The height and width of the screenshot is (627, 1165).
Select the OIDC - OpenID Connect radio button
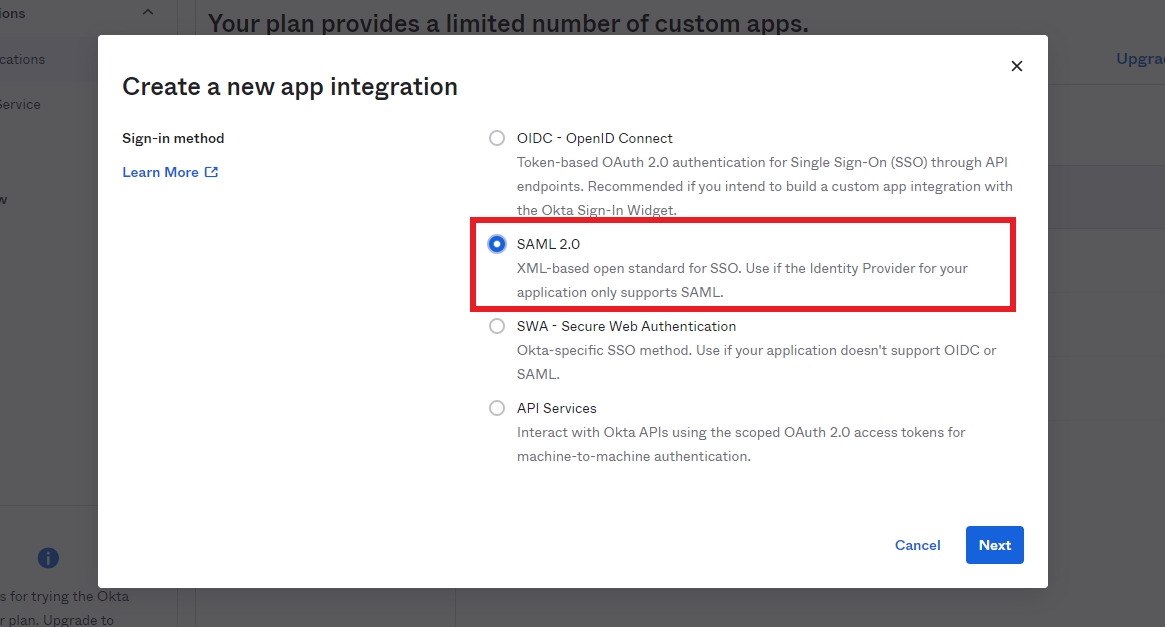pos(497,139)
